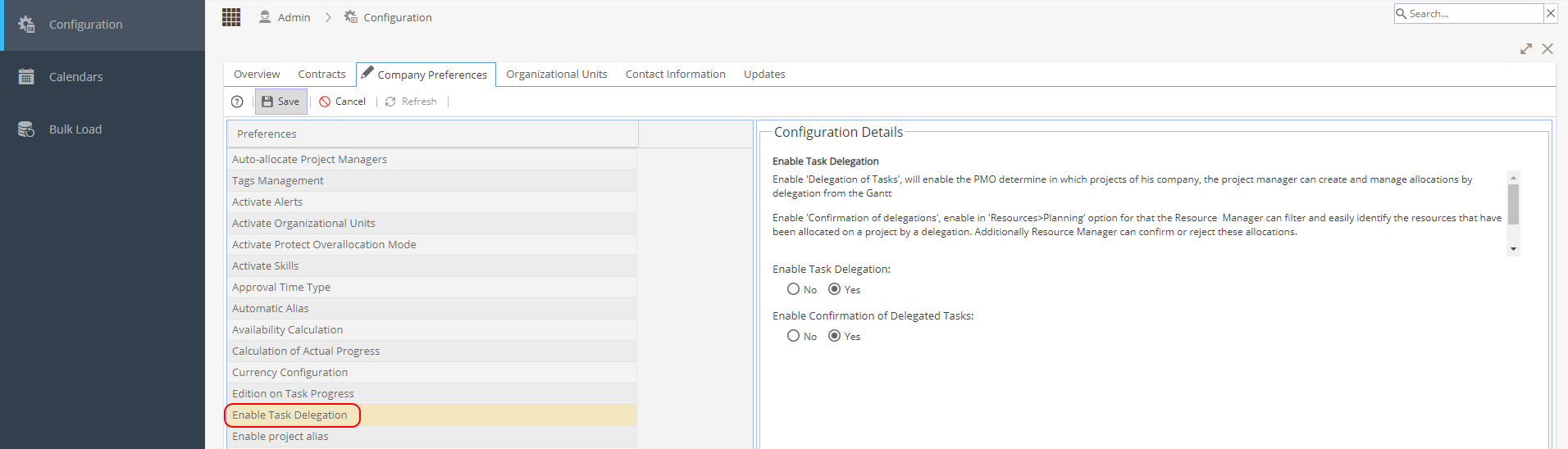Image resolution: width=1568 pixels, height=449 pixels.
Task: Close the configuration panel with X icon
Action: click(x=1547, y=48)
